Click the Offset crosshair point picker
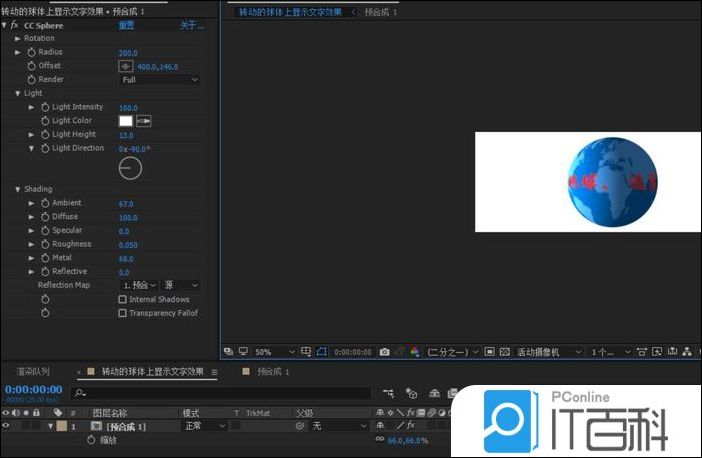Viewport: 702px width, 458px height. [x=126, y=66]
